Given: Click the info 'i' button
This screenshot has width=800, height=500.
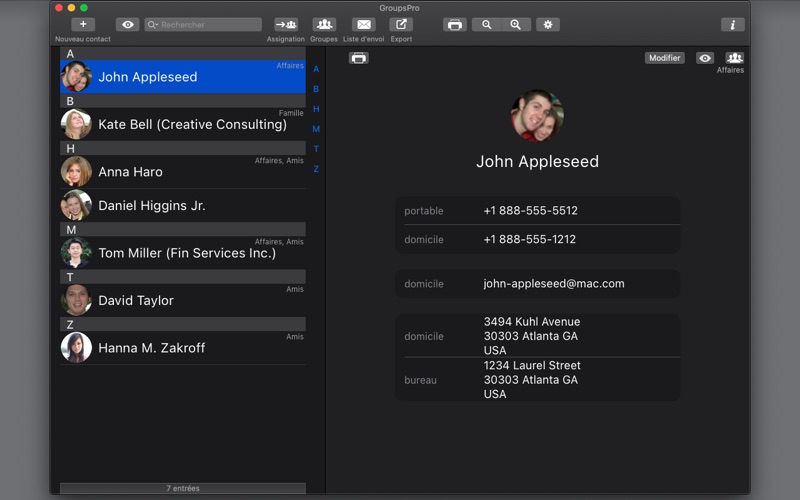Looking at the screenshot, I should (733, 24).
